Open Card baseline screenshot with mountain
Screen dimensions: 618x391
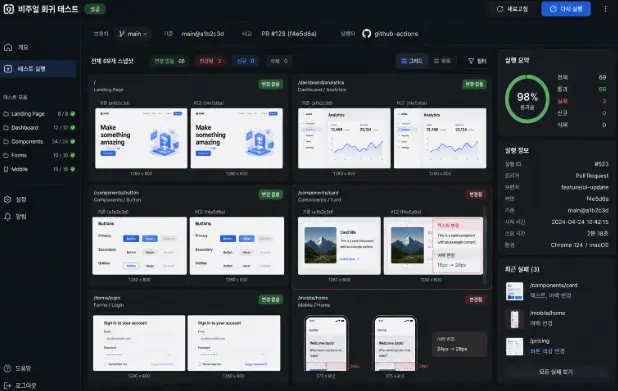click(x=340, y=246)
